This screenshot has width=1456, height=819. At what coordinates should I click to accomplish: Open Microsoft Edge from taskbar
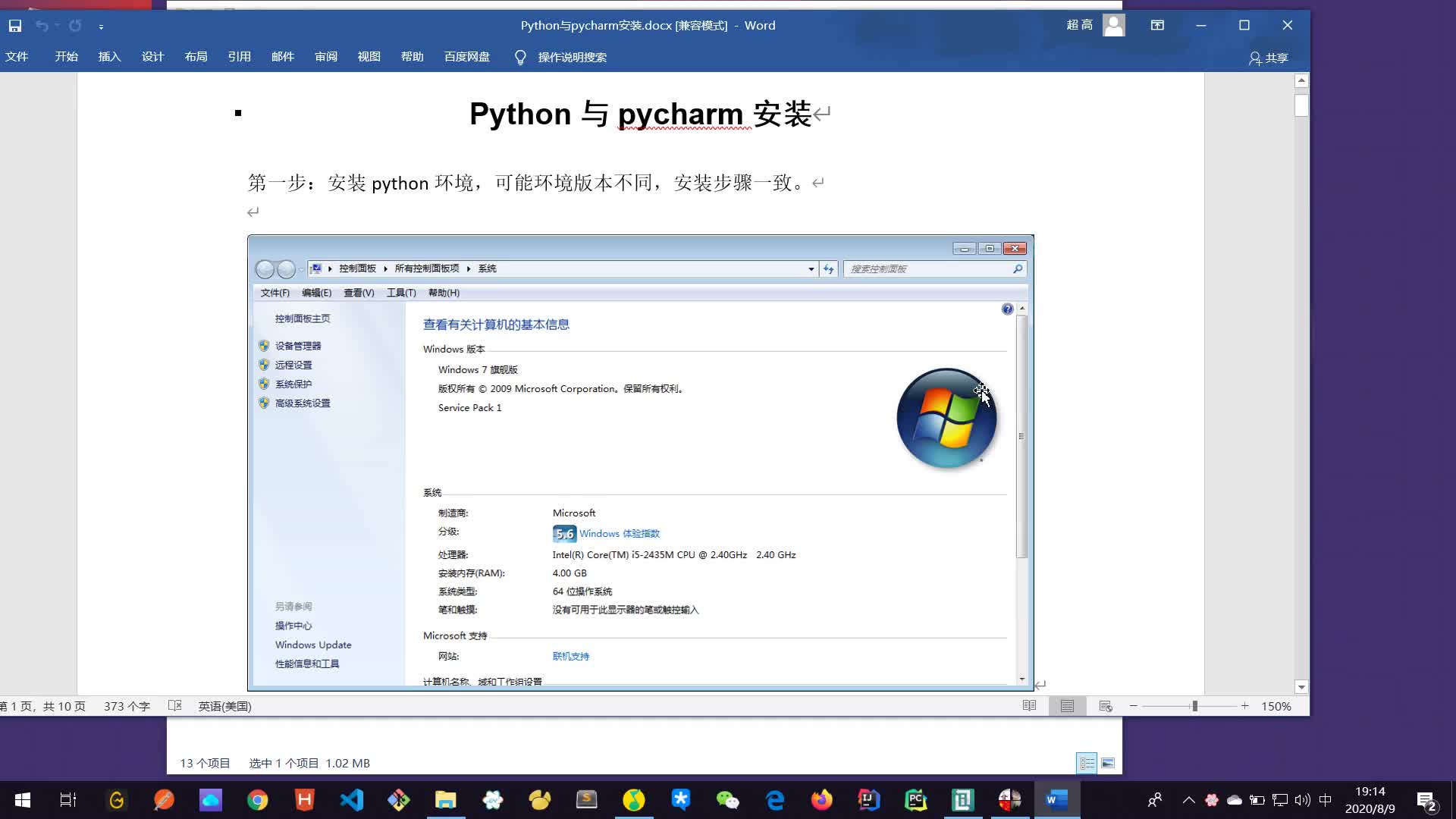775,800
